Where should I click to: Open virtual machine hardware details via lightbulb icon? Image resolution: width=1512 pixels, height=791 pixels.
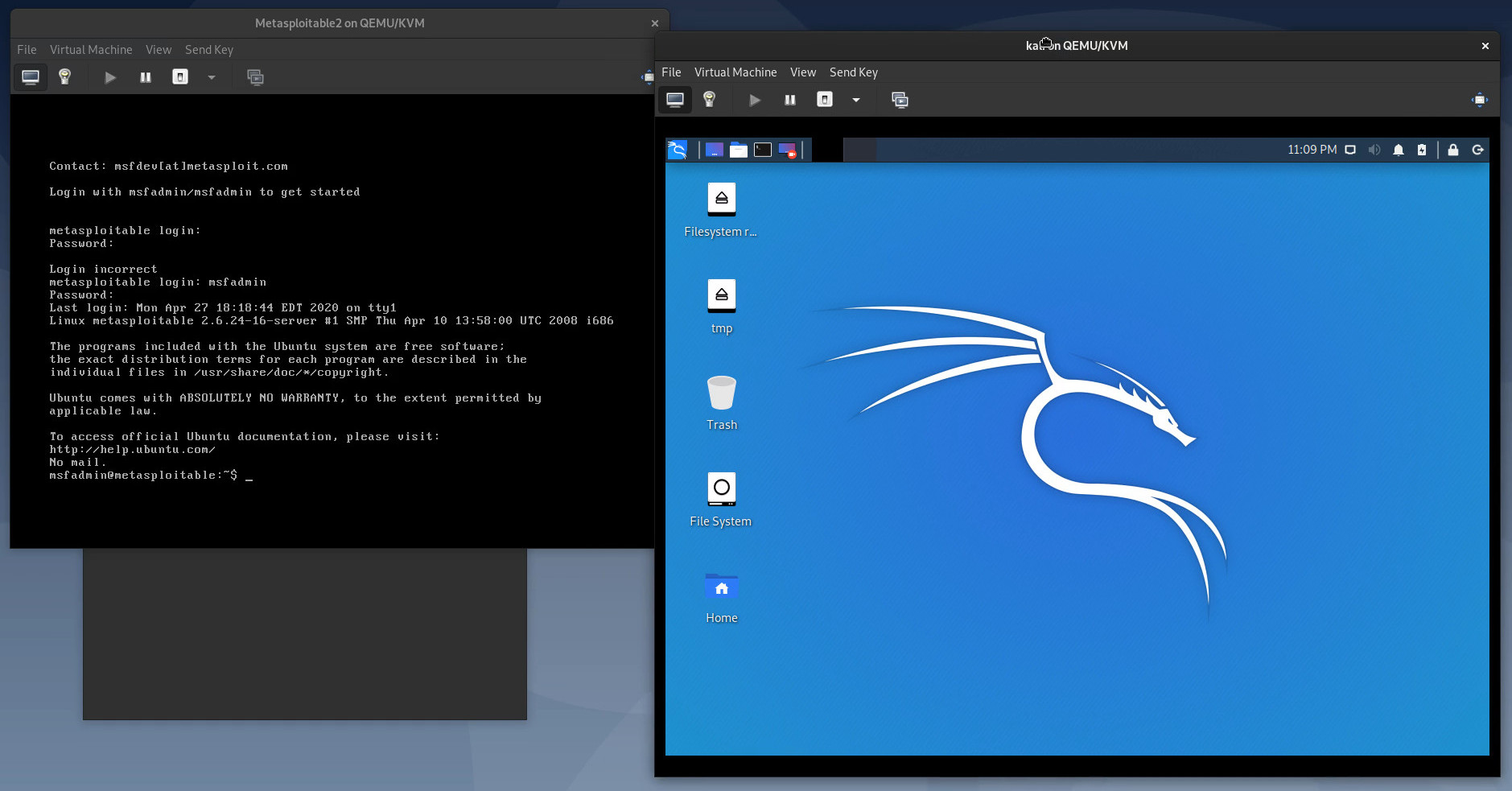pos(708,100)
